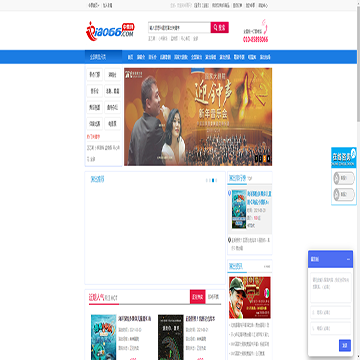The image size is (360, 360).
Task: Select the first banner slide indicator square
Action: point(256,159)
